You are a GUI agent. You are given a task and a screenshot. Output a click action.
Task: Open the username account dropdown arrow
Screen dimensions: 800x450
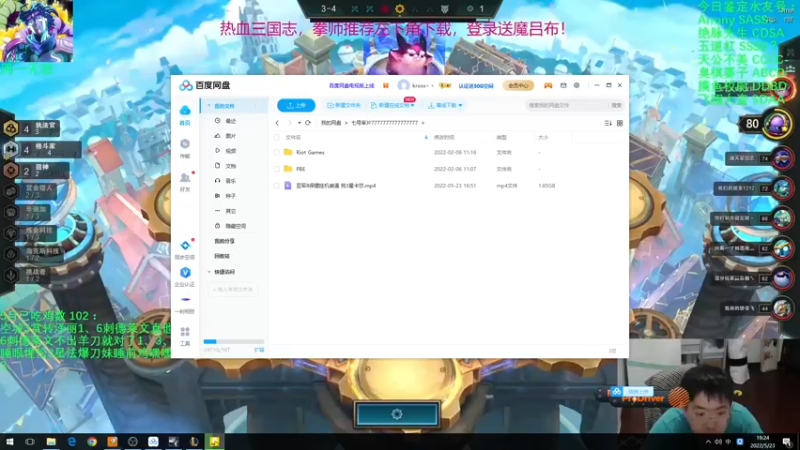432,86
